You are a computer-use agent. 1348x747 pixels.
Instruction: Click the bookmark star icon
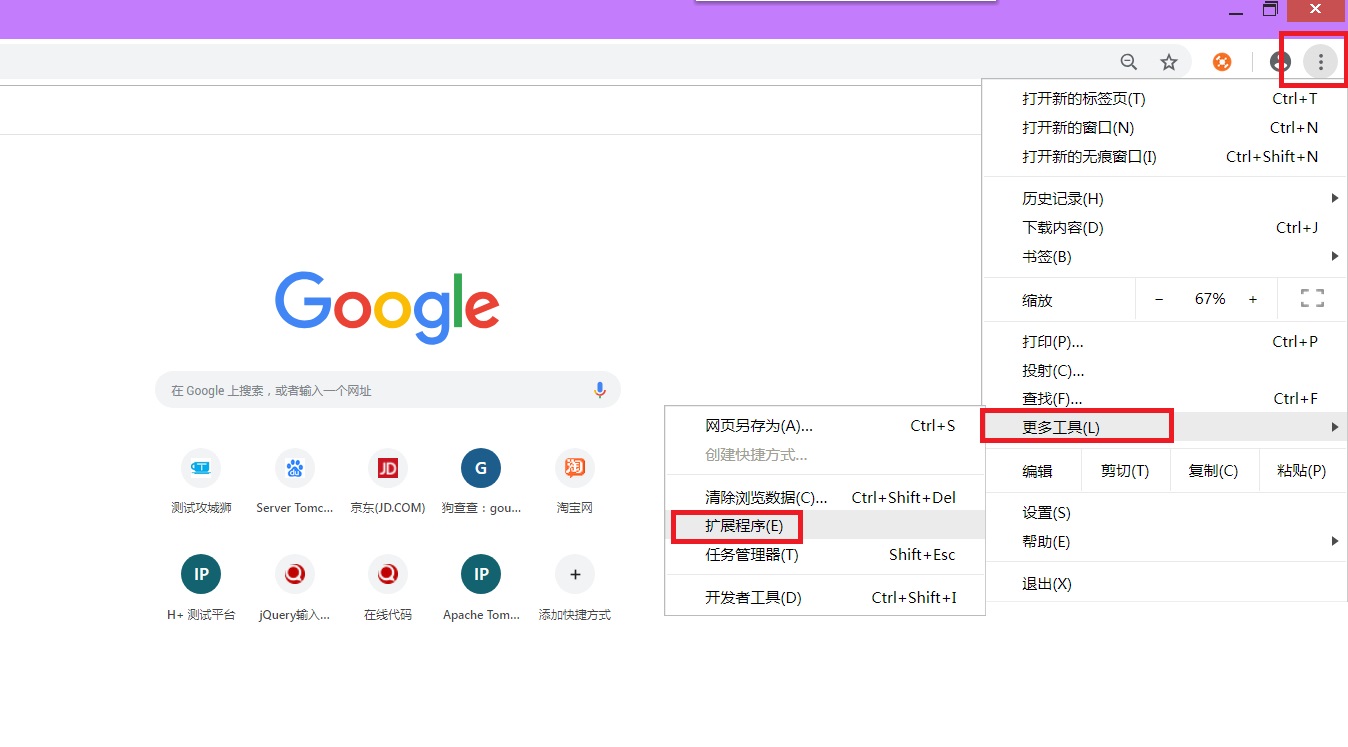pos(1169,62)
